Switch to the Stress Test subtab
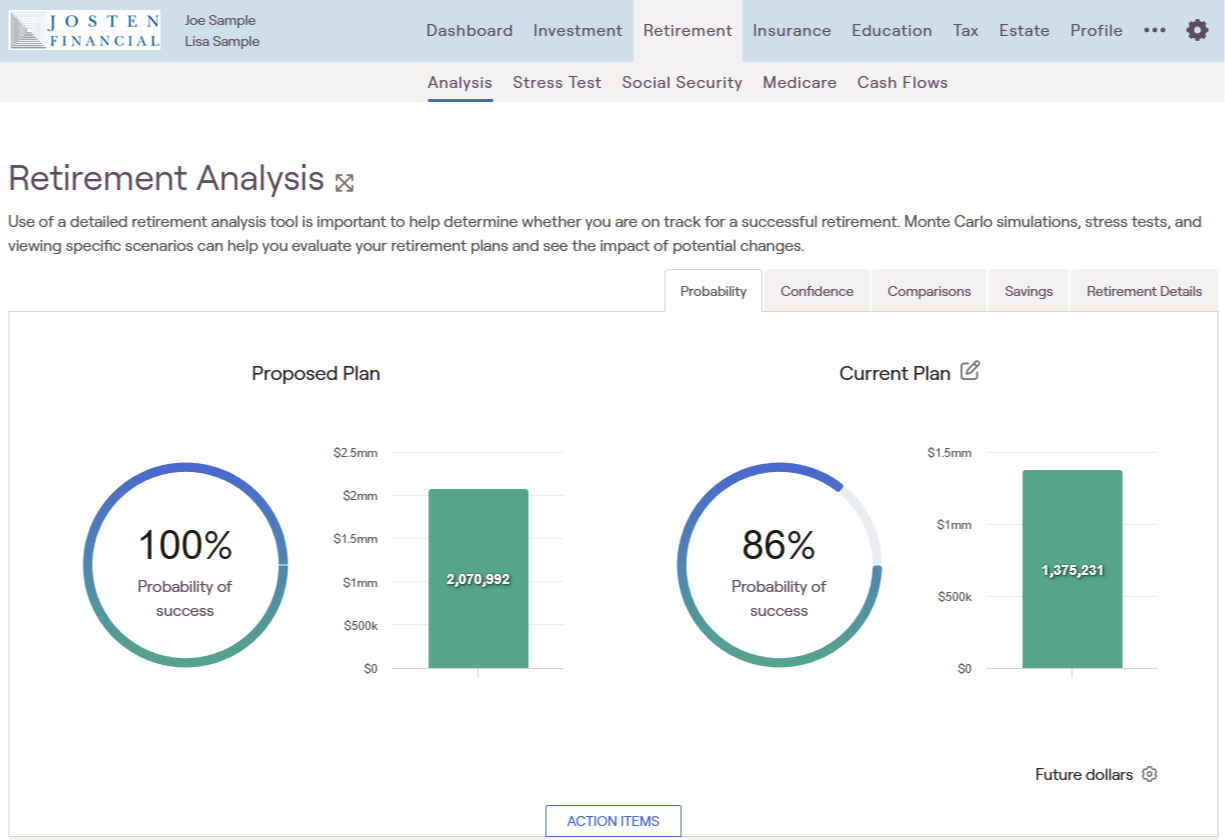Screen dimensions: 1225x840 click(557, 82)
